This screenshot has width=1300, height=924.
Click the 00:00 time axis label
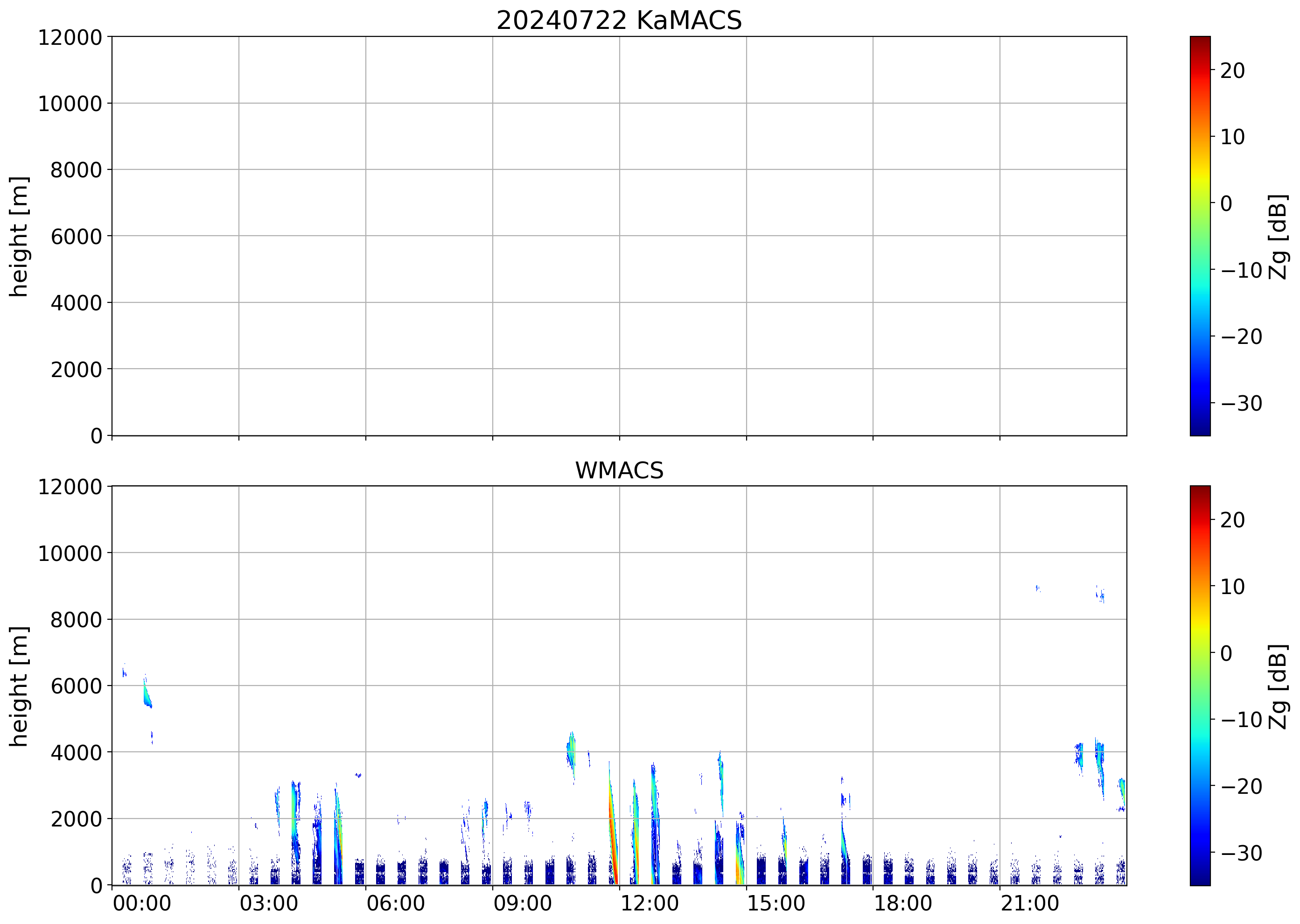pos(142,903)
